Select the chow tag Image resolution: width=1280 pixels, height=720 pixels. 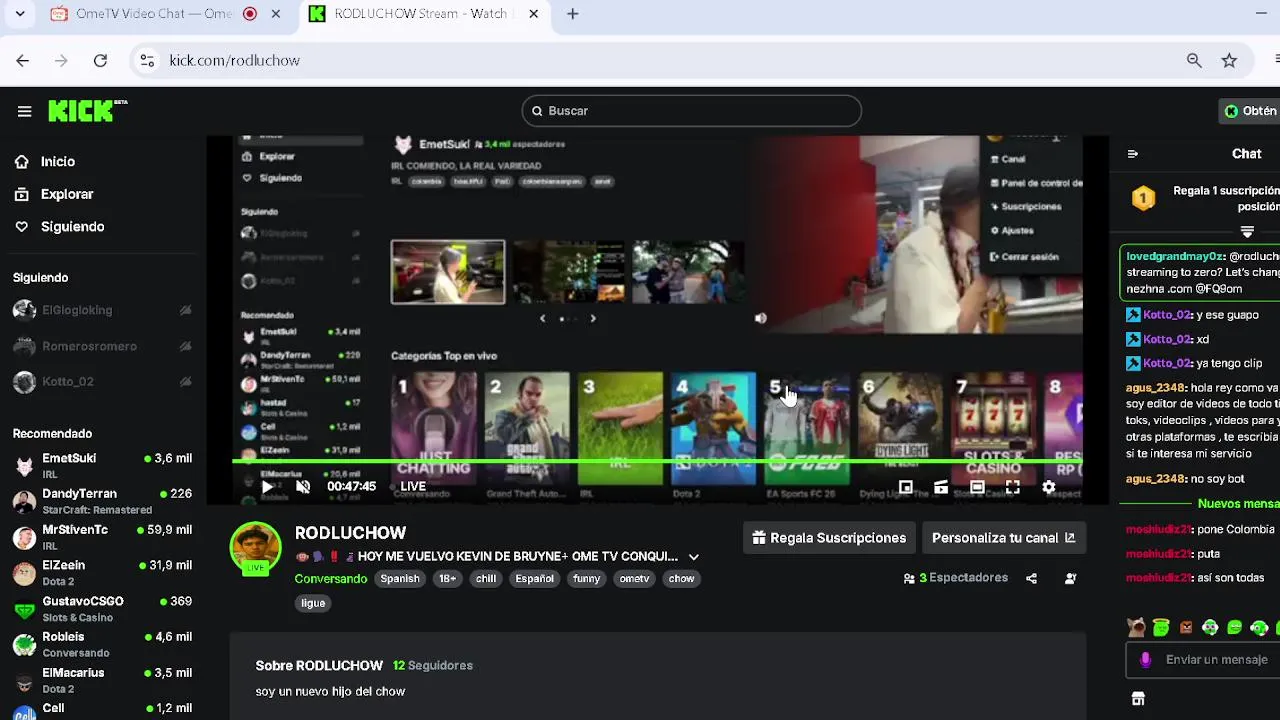tap(681, 579)
